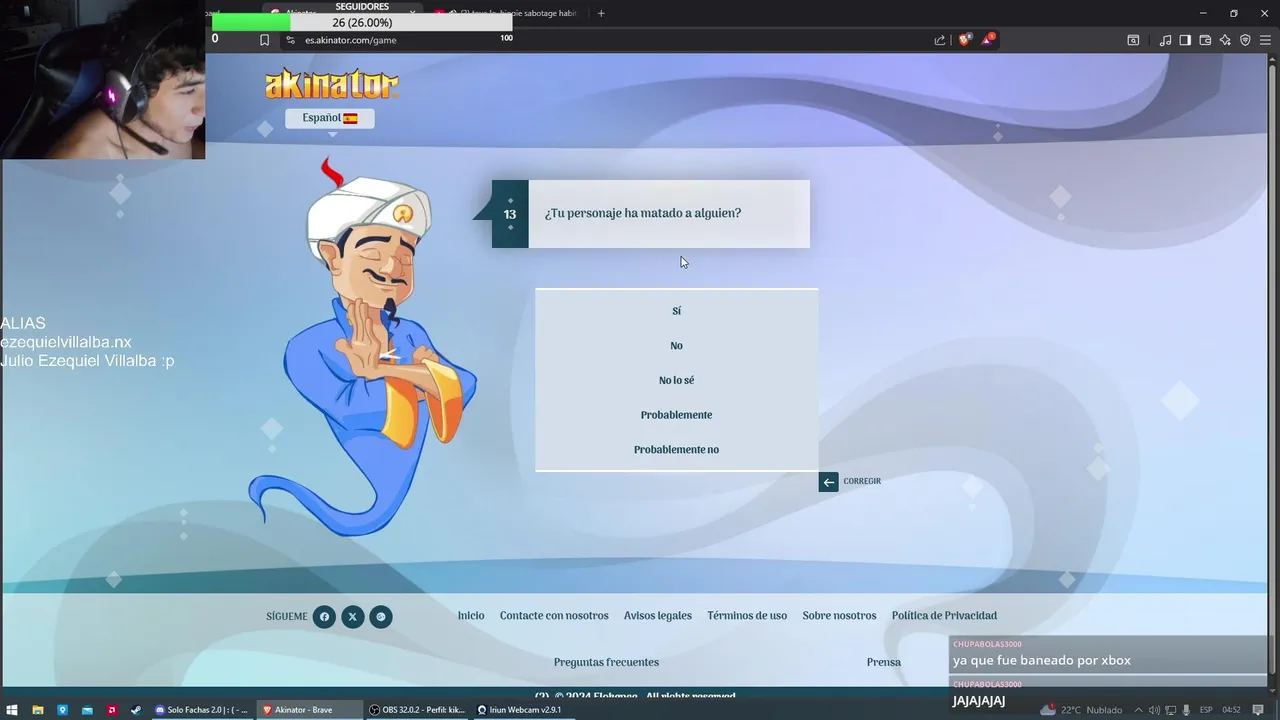This screenshot has width=1280, height=720.
Task: Open "Términos de uso" link
Action: click(747, 616)
